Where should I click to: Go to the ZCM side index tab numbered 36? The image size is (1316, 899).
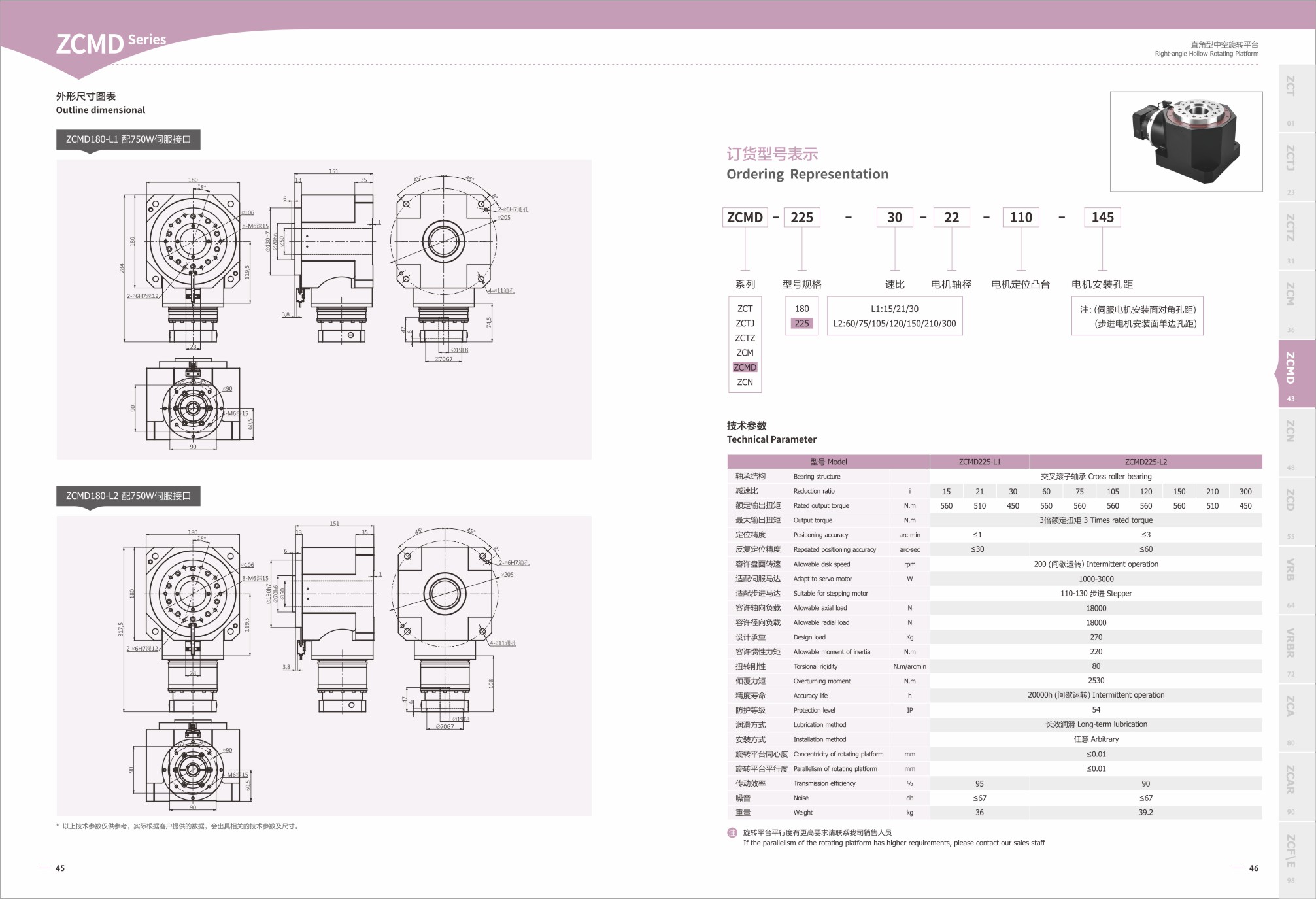[x=1296, y=305]
